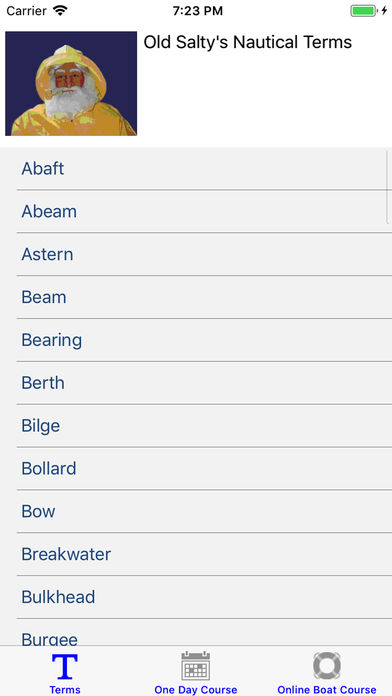The width and height of the screenshot is (392, 696).
Task: Choose Astern from the terms list
Action: pyautogui.click(x=196, y=254)
